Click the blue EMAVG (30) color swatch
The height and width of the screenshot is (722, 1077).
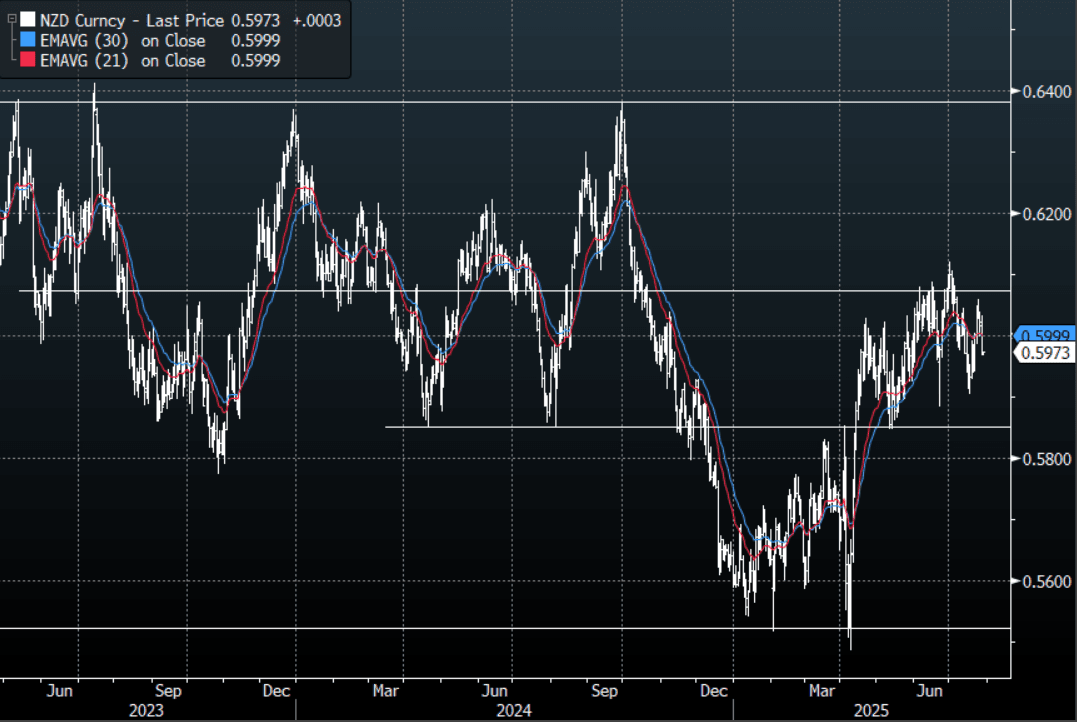27,40
